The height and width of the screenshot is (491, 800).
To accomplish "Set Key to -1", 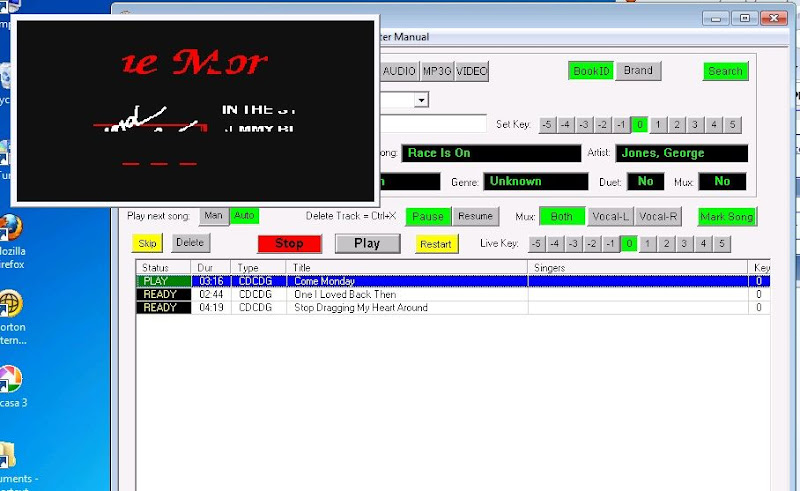I will [621, 125].
